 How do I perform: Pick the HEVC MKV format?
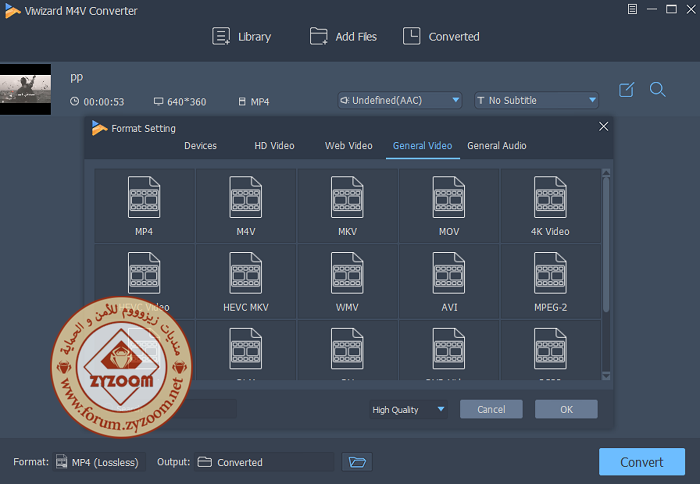click(246, 281)
